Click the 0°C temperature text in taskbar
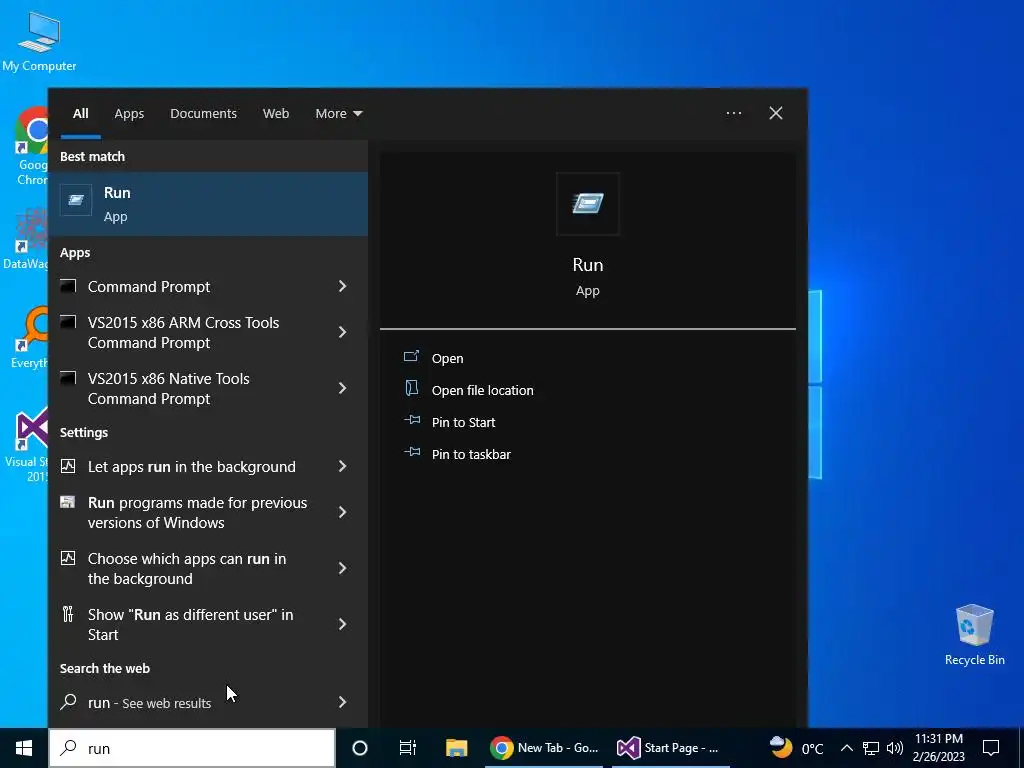1024x768 pixels. click(x=812, y=749)
